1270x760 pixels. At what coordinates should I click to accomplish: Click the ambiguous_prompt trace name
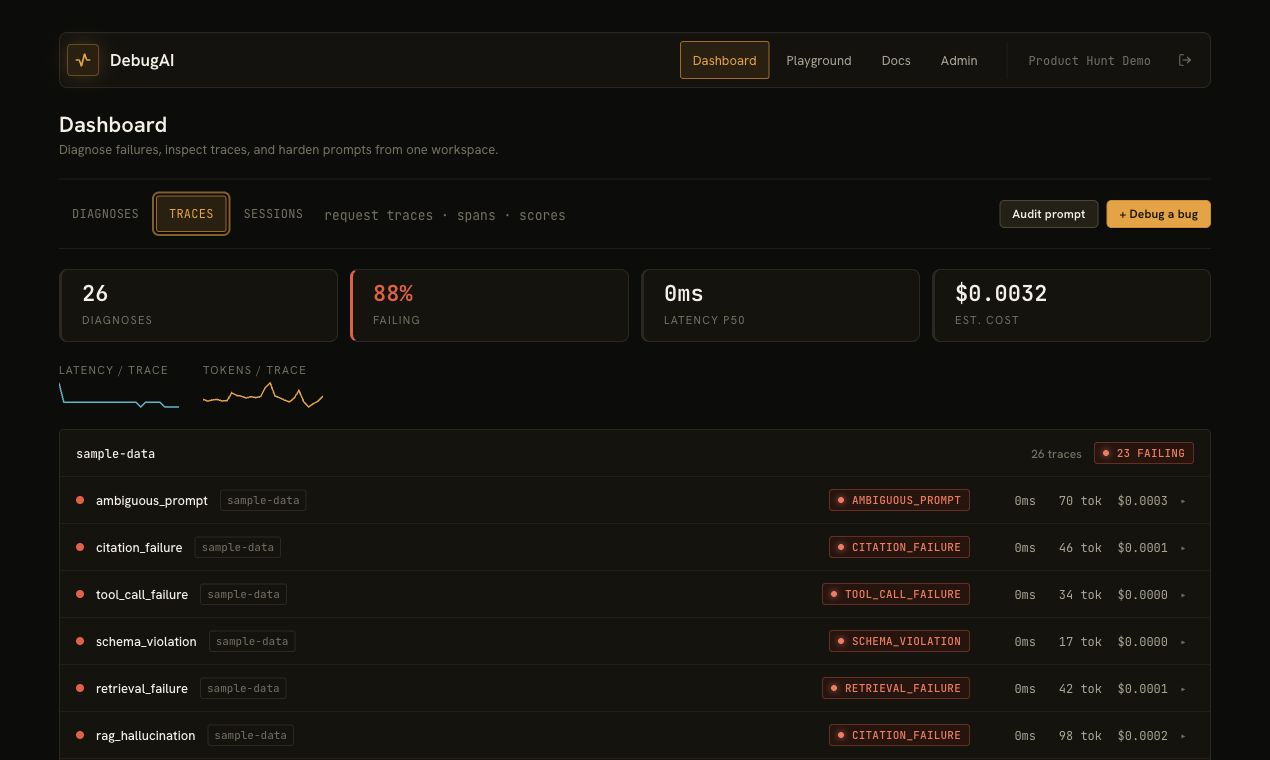tap(152, 500)
